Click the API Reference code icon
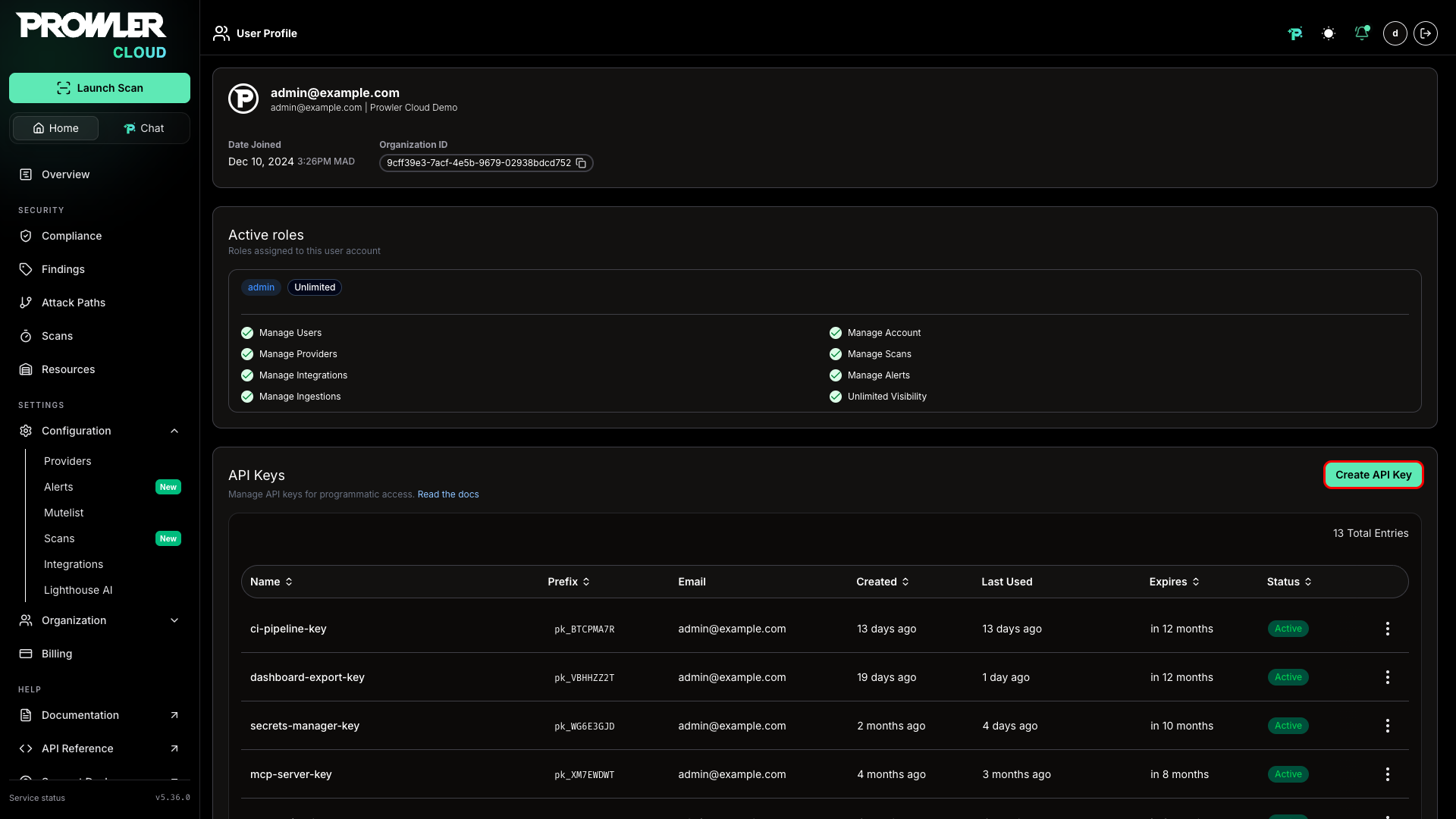The height and width of the screenshot is (819, 1456). tap(26, 748)
